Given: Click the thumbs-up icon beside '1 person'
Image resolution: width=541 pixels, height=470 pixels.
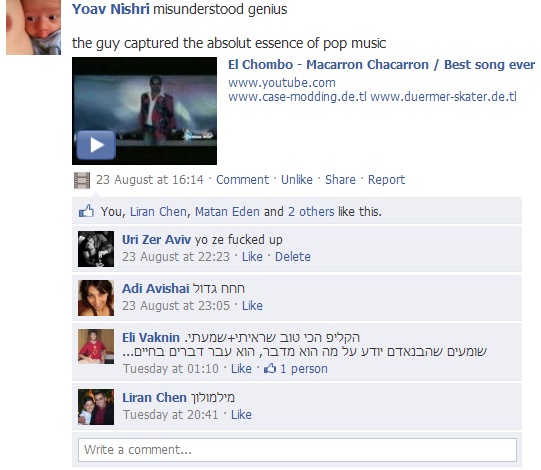Looking at the screenshot, I should [270, 369].
